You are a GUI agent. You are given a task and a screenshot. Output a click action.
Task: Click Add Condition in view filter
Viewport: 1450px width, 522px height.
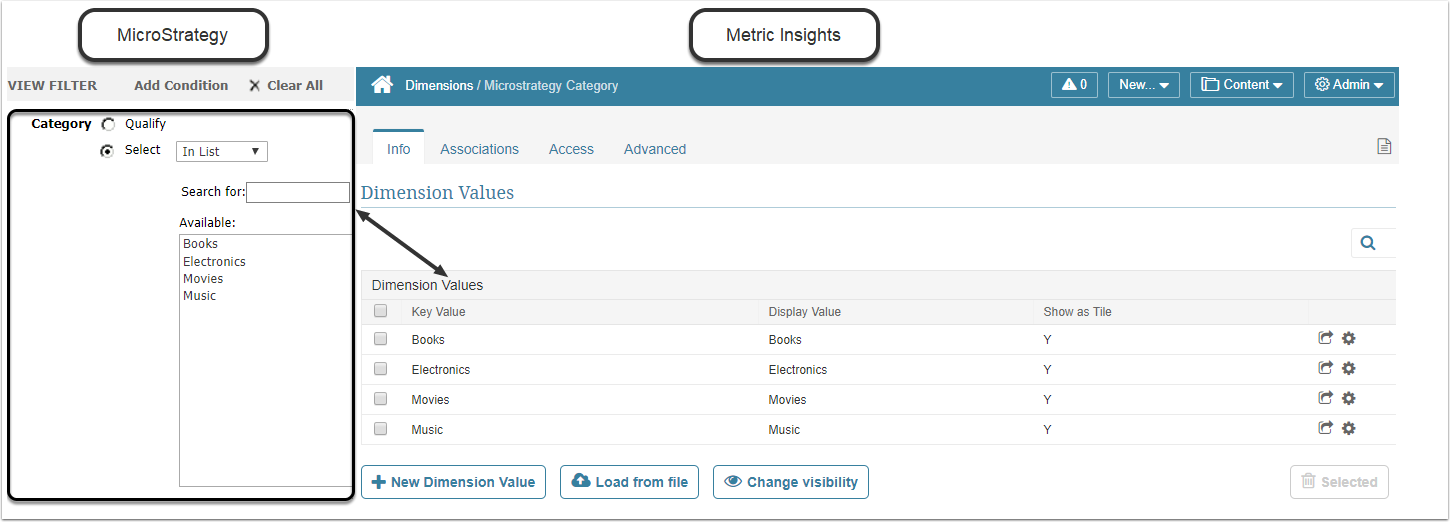(181, 85)
